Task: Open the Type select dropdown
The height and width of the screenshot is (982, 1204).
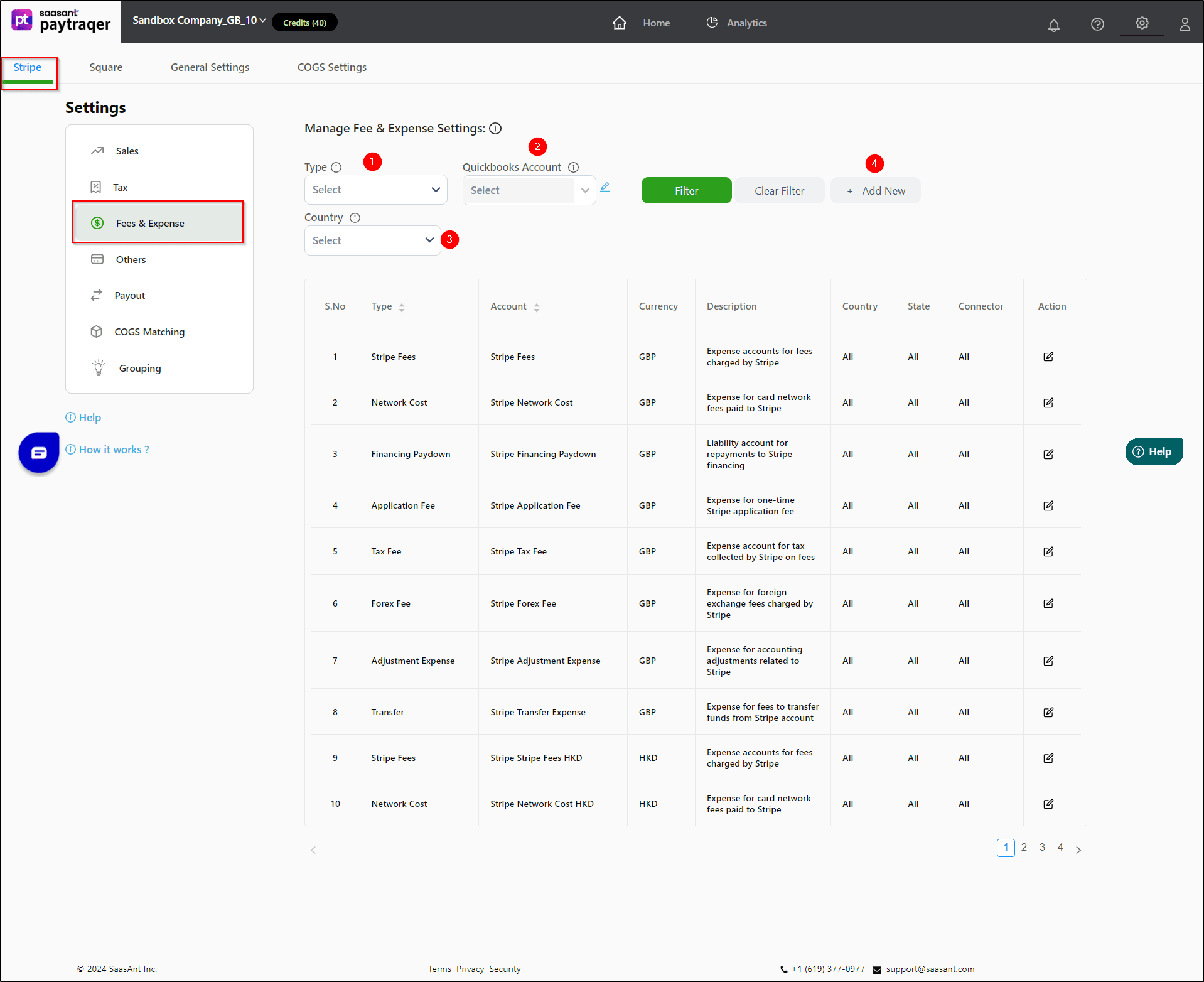Action: [x=375, y=190]
